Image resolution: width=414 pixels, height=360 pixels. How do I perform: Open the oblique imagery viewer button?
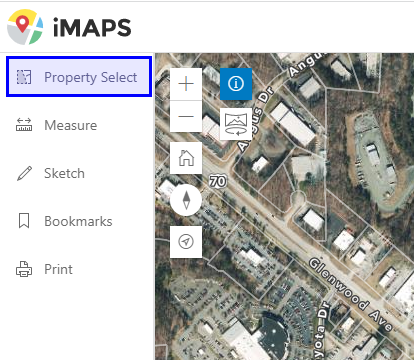(236, 124)
